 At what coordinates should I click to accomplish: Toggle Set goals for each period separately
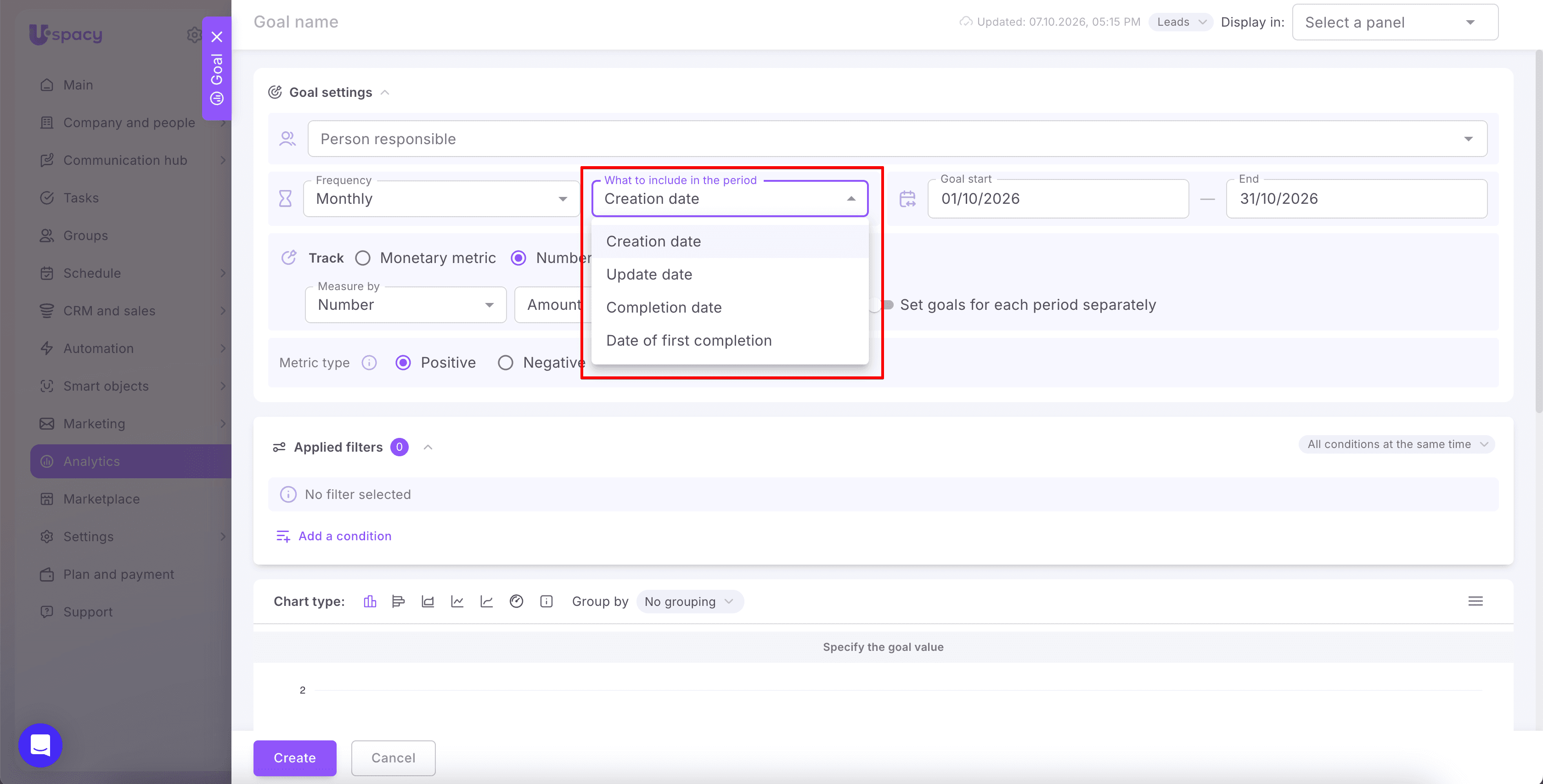[881, 305]
